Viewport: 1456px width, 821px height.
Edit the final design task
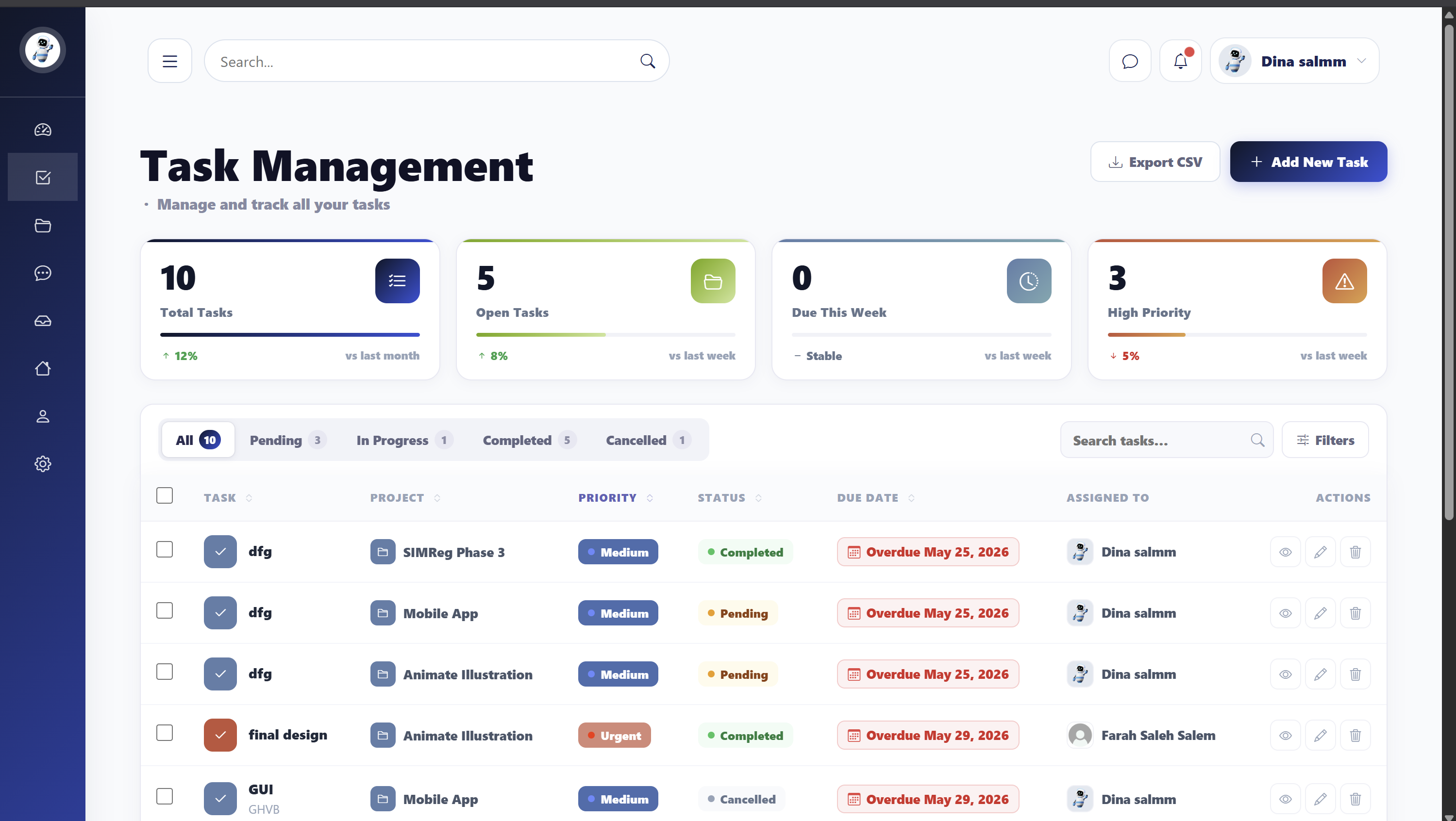(x=1321, y=735)
